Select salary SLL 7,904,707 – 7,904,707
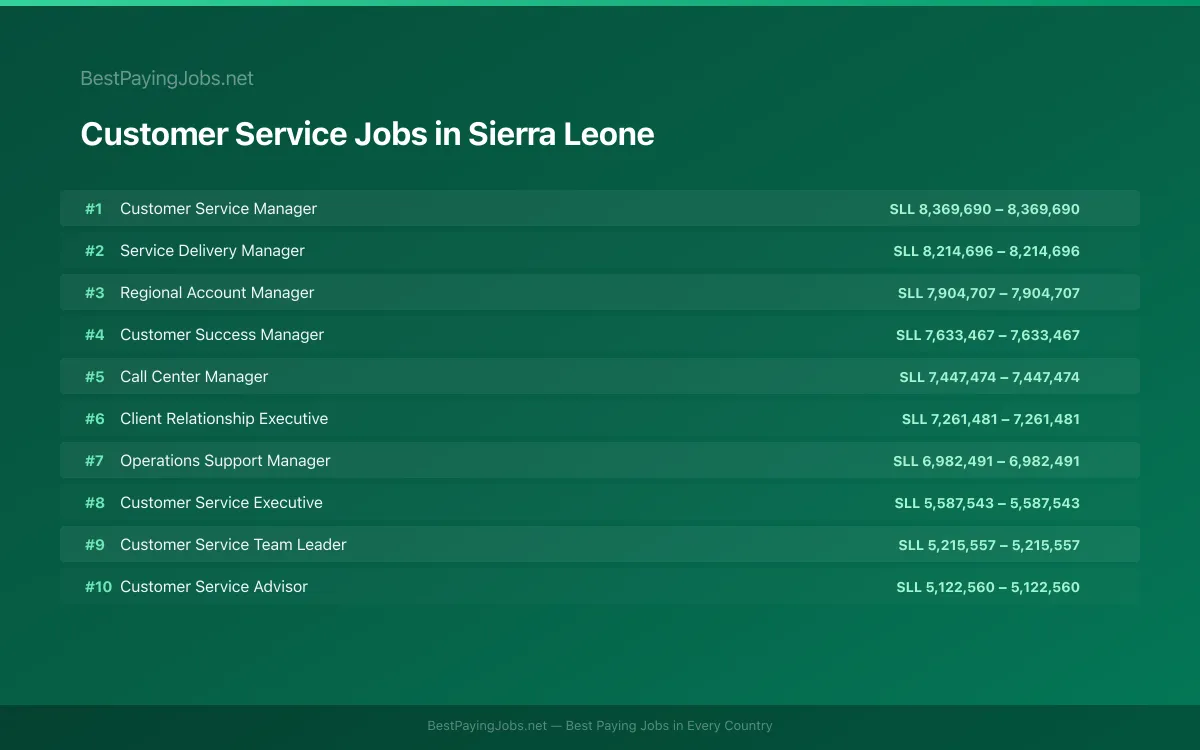This screenshot has width=1200, height=750. (x=989, y=293)
